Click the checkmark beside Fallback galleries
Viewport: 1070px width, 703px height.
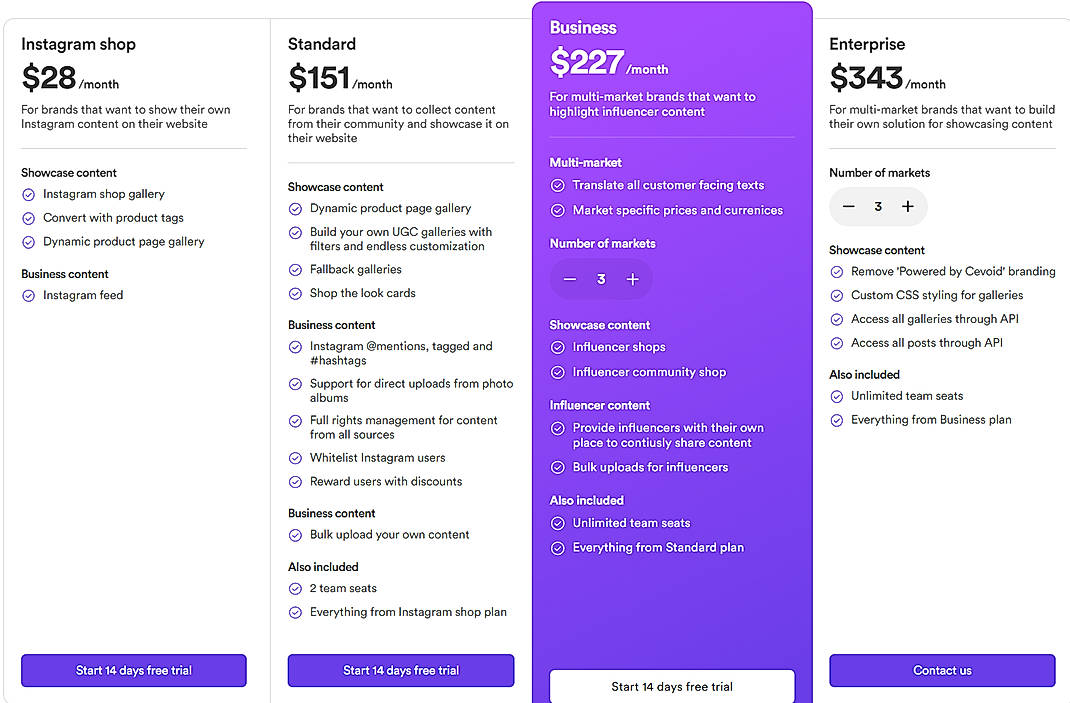point(295,269)
